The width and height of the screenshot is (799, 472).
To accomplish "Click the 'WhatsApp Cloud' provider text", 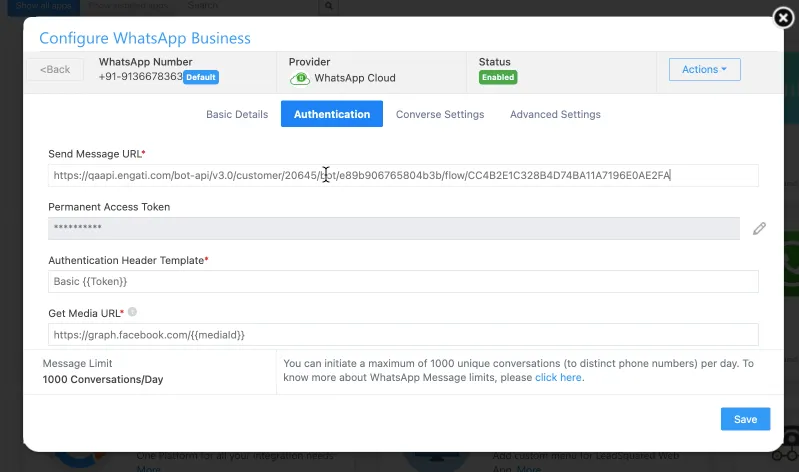I will [x=355, y=78].
